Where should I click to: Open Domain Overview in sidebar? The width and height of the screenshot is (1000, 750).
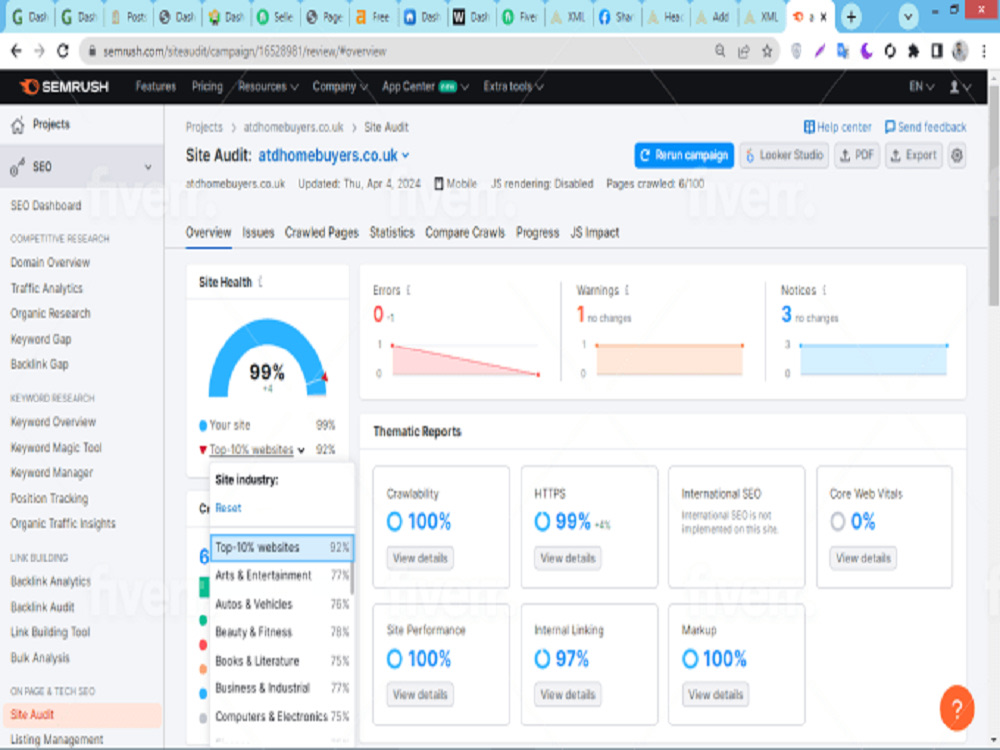pyautogui.click(x=50, y=263)
